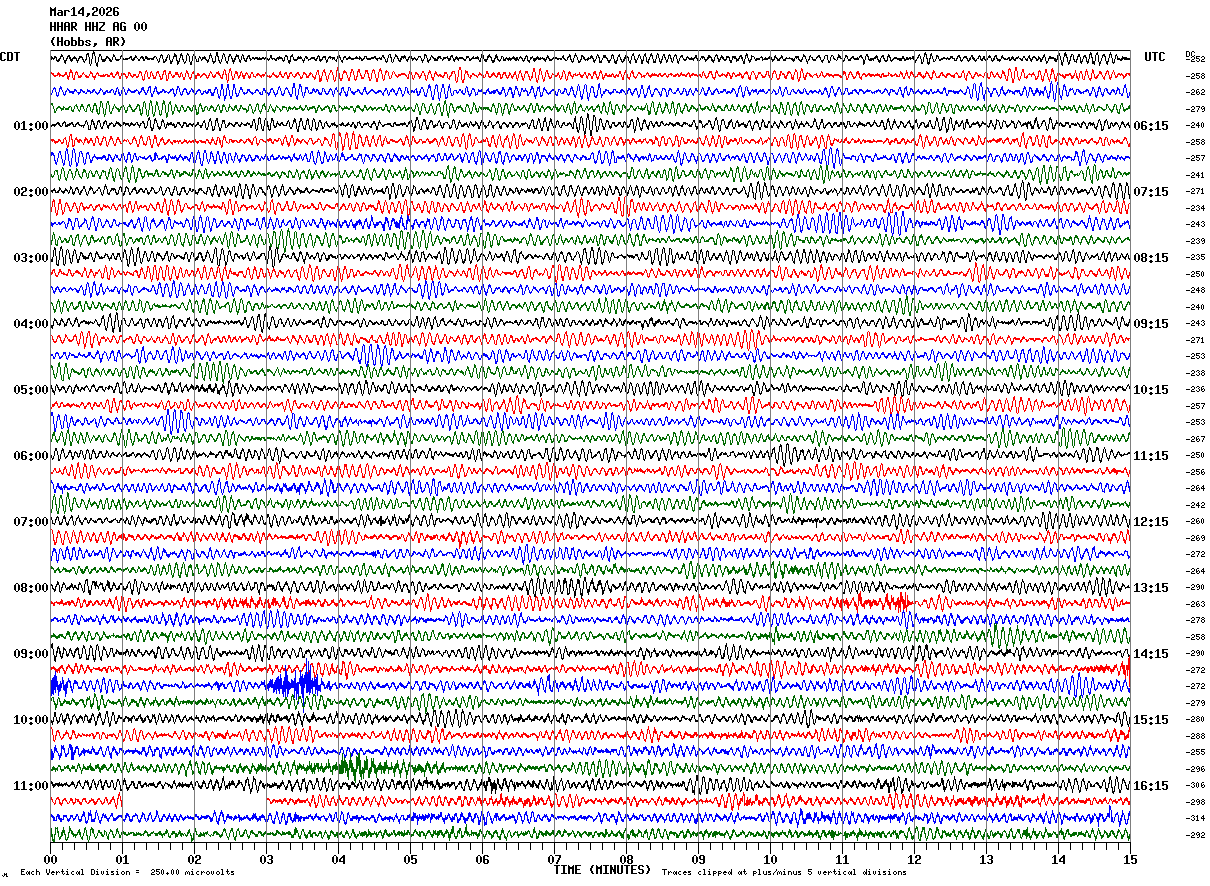The height and width of the screenshot is (886, 1210).
Task: Click minute axis tick "01"
Action: [122, 859]
